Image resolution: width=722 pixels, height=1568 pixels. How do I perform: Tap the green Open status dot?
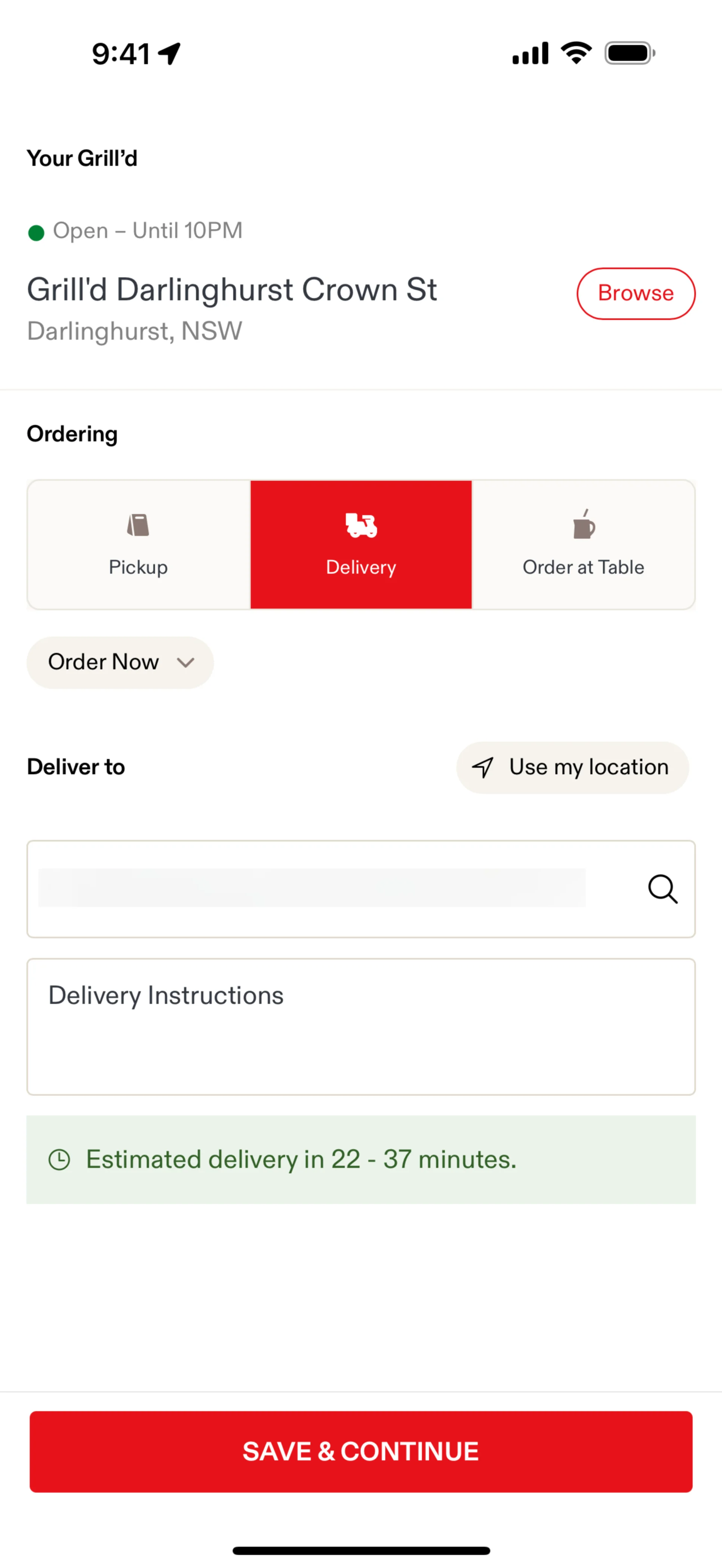36,233
